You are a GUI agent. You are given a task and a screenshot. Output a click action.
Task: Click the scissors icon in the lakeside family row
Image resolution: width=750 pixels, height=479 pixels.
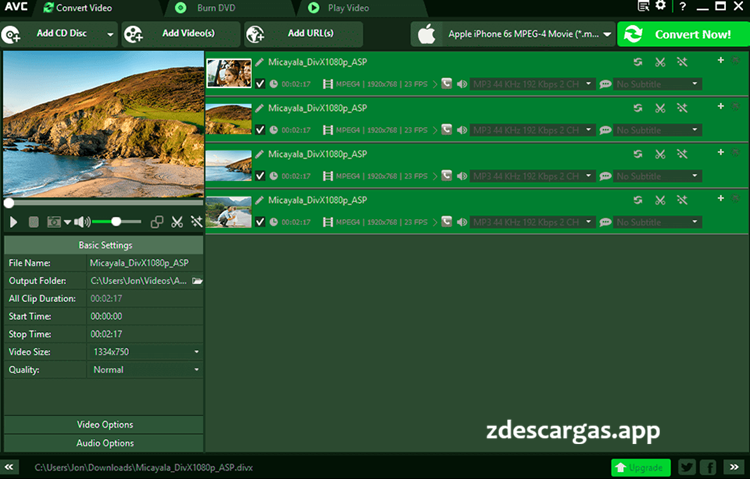660,200
